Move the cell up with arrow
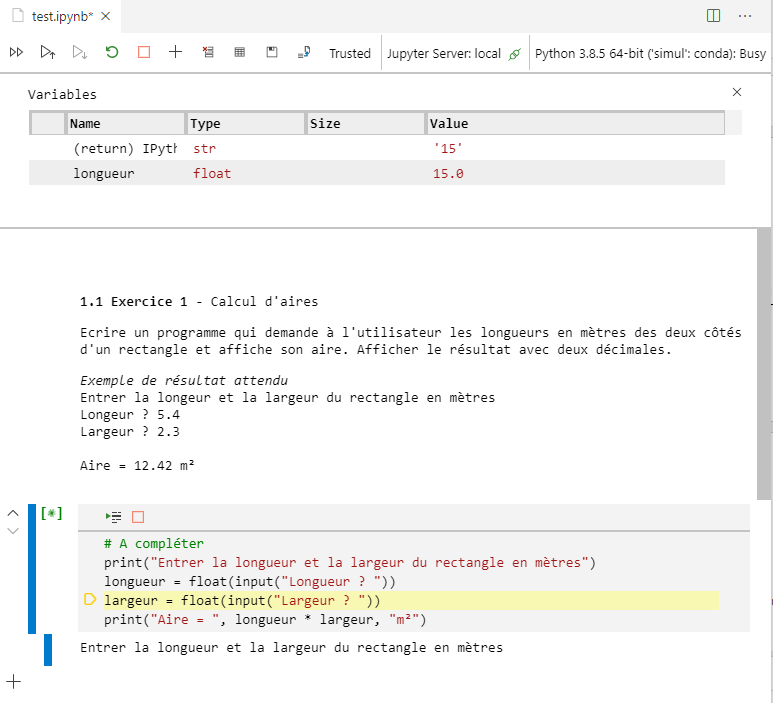This screenshot has height=703, width=773. coord(13,513)
